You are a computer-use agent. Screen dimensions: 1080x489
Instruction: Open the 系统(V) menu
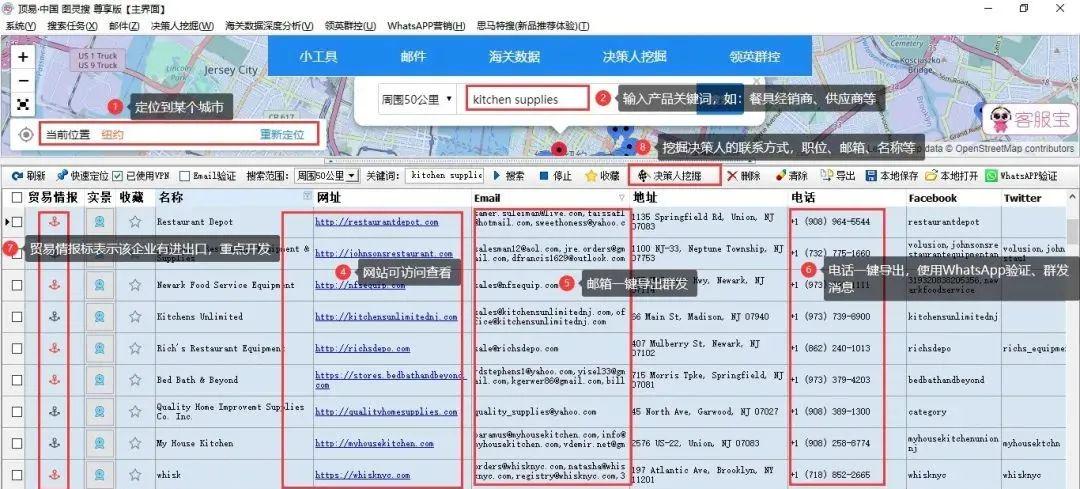click(x=21, y=25)
